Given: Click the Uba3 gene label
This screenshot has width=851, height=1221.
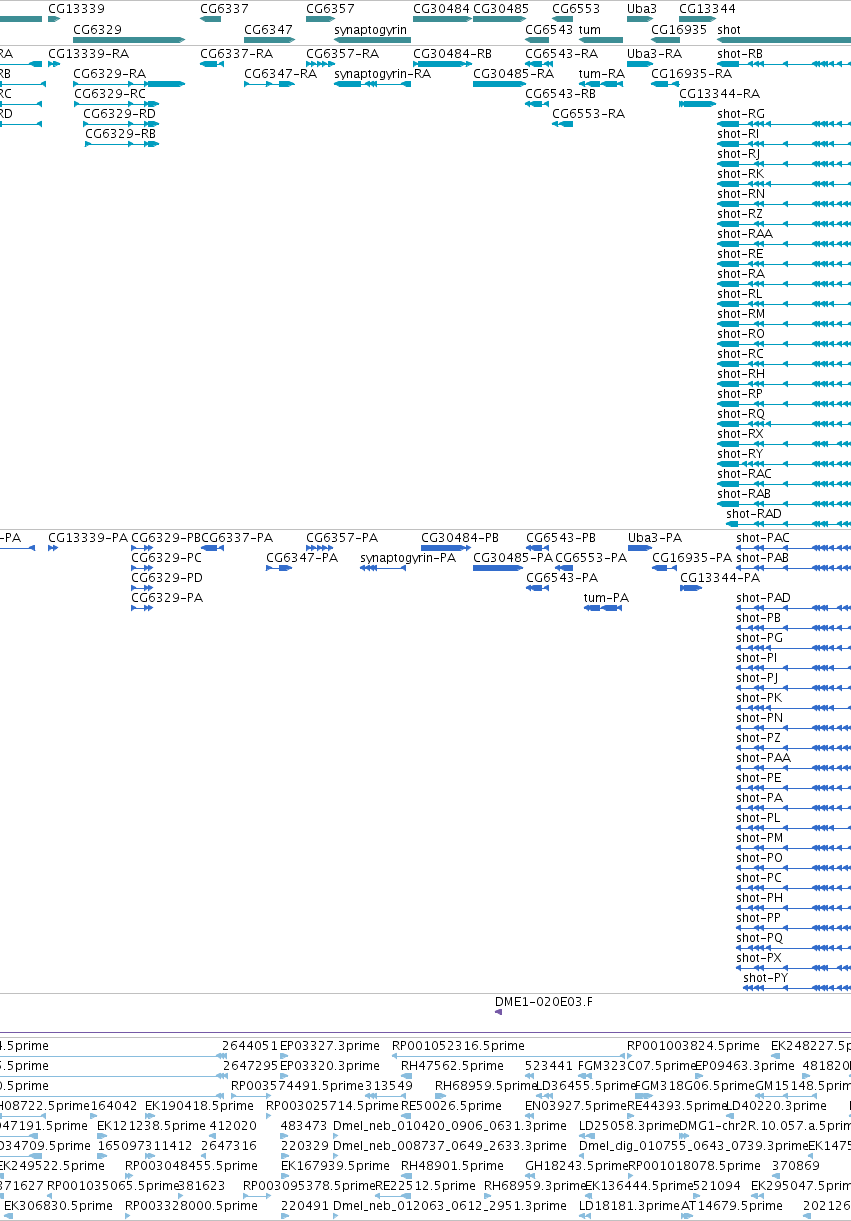Looking at the screenshot, I should [x=642, y=9].
